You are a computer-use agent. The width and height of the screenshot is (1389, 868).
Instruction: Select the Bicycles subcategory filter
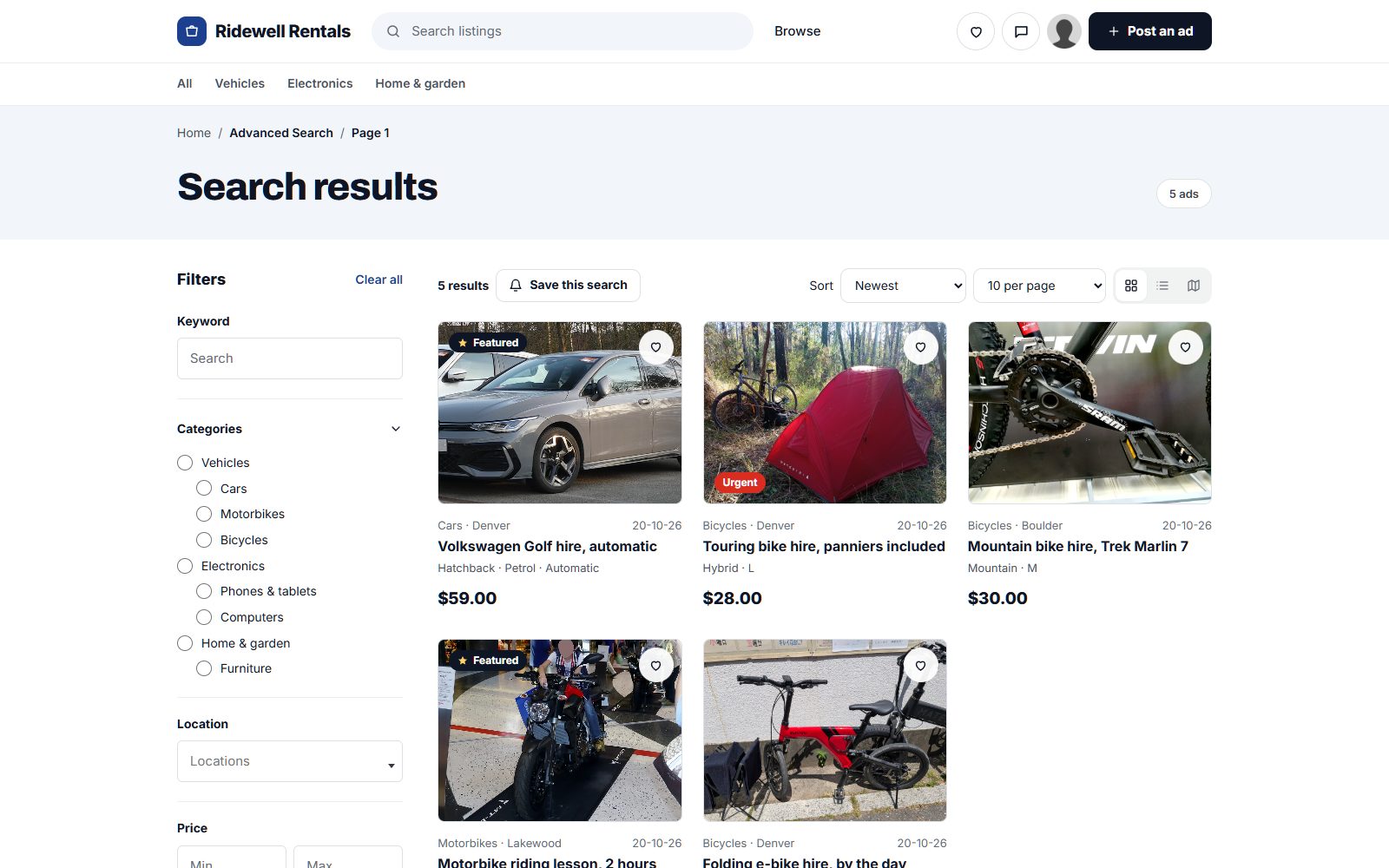pos(204,540)
